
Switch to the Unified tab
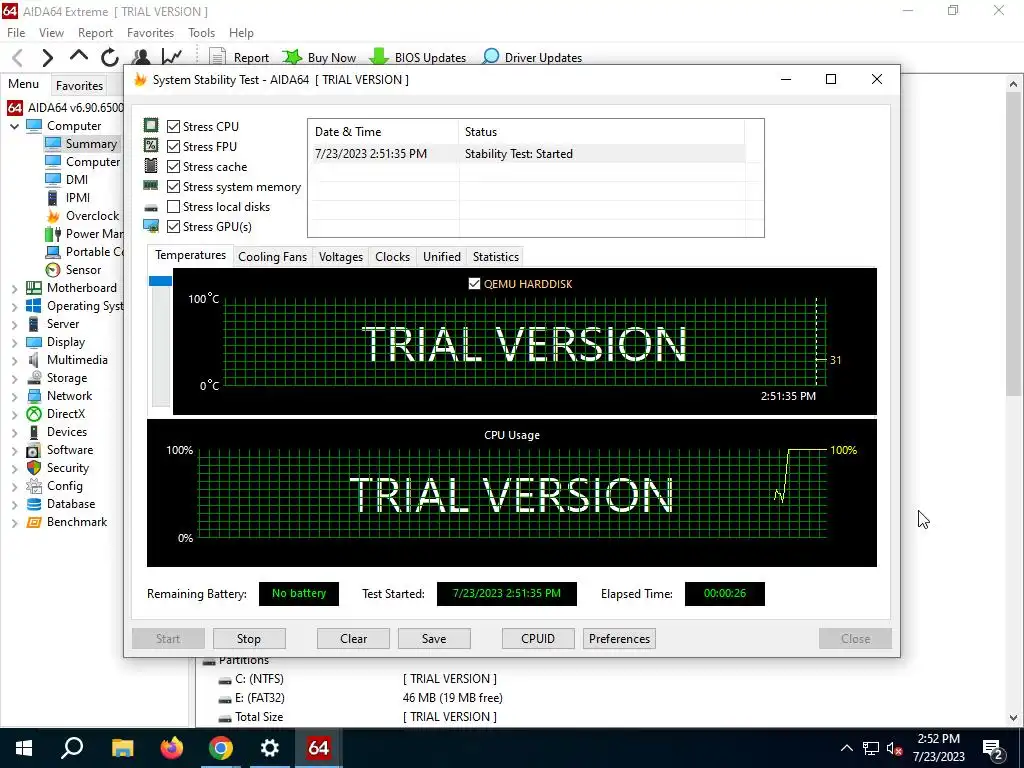[x=441, y=257]
